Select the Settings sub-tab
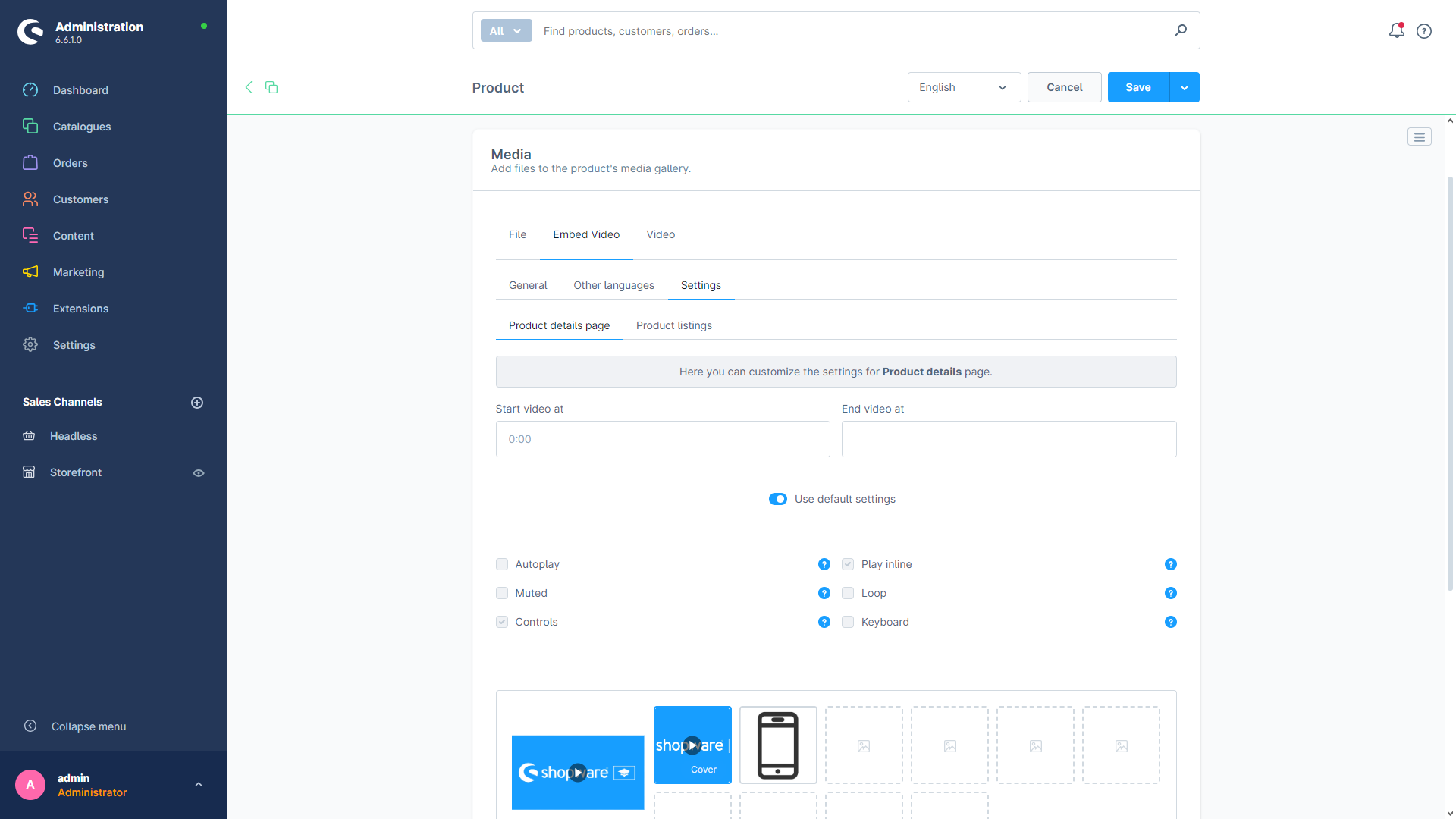 tap(701, 286)
